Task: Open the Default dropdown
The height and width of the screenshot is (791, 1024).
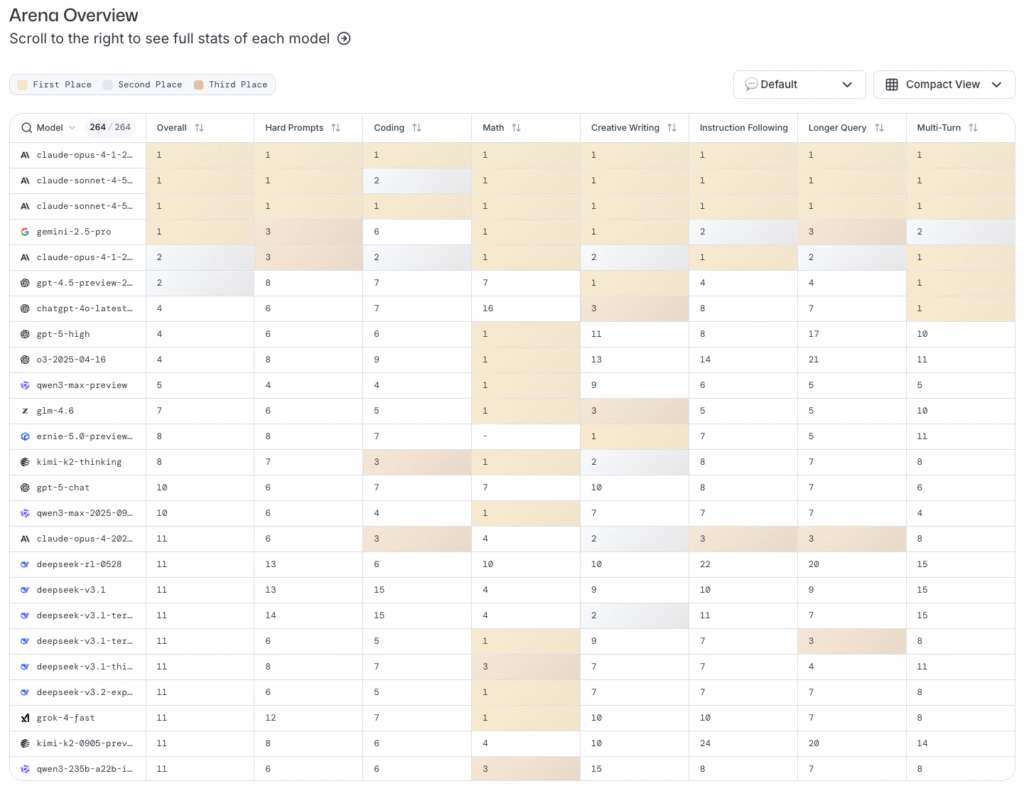Action: tap(799, 85)
